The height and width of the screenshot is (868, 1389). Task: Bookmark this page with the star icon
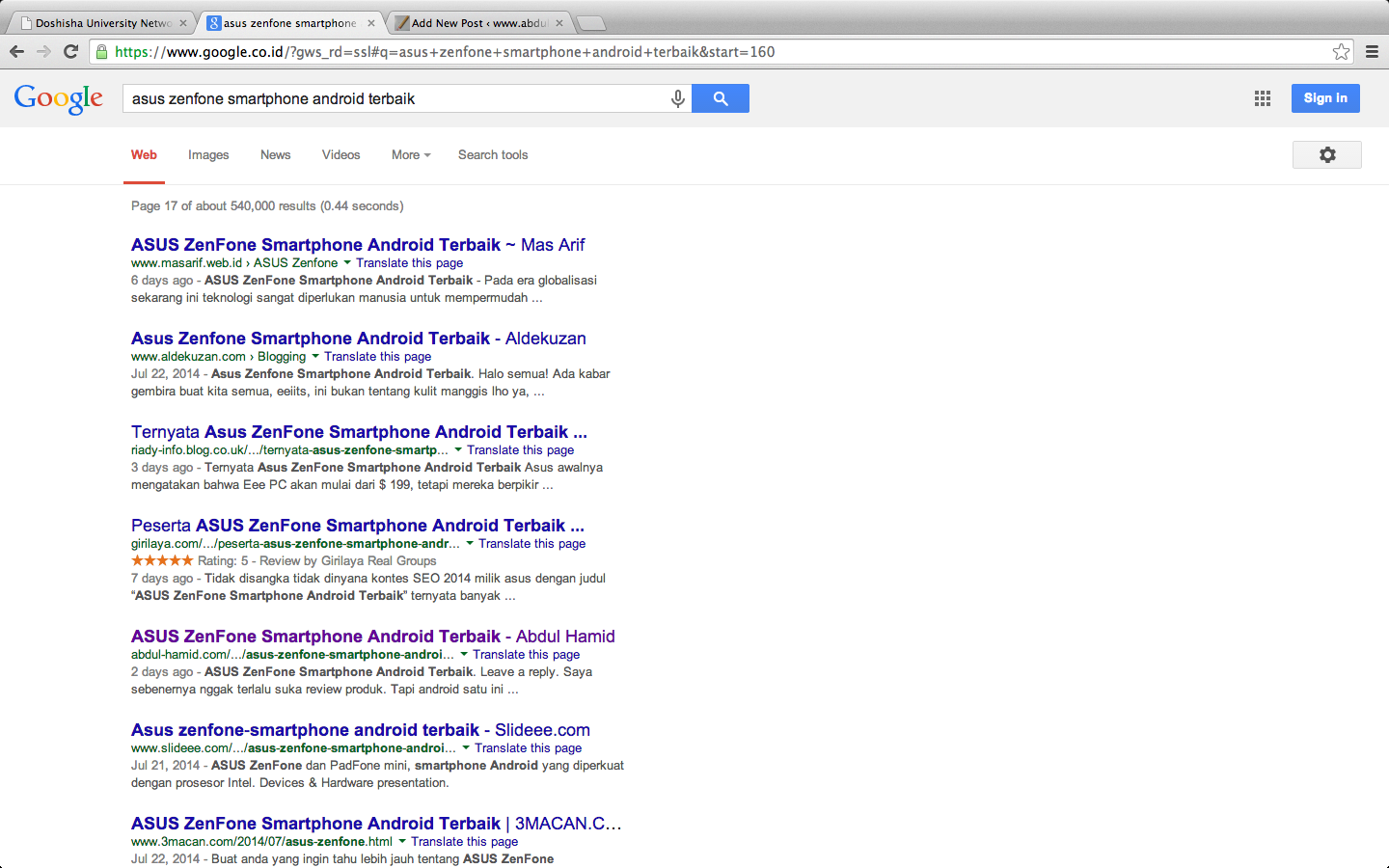pyautogui.click(x=1341, y=52)
